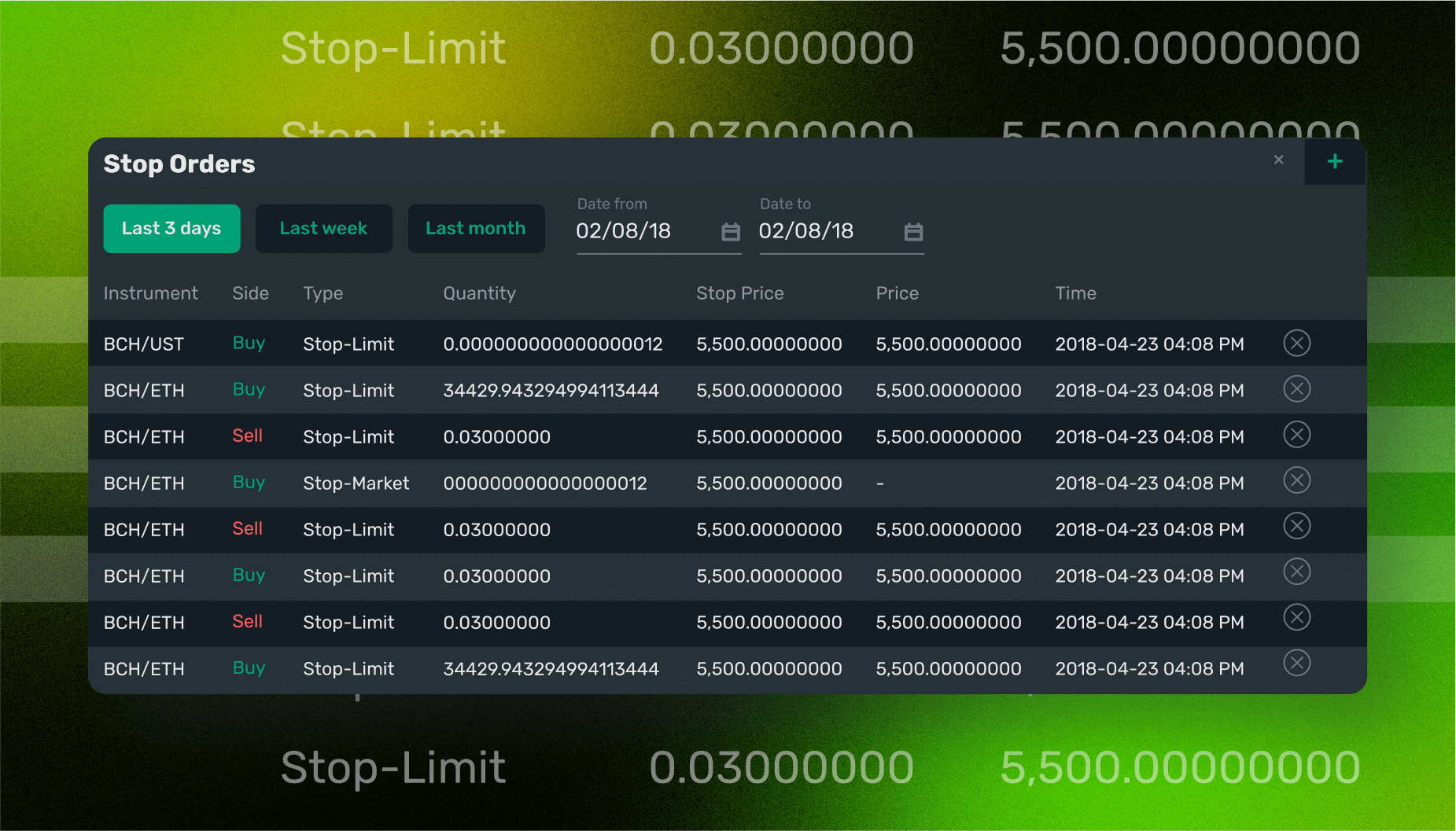Sort by Stop Price column header
The width and height of the screenshot is (1456, 831).
pyautogui.click(x=739, y=293)
